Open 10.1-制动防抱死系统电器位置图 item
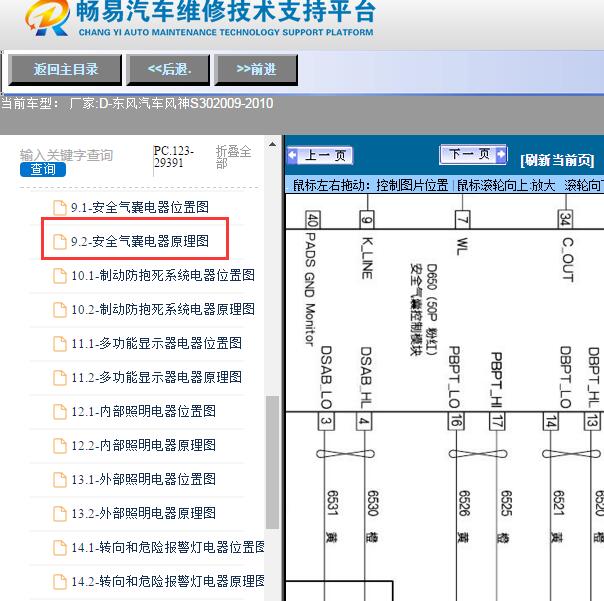This screenshot has height=601, width=604. [x=163, y=275]
